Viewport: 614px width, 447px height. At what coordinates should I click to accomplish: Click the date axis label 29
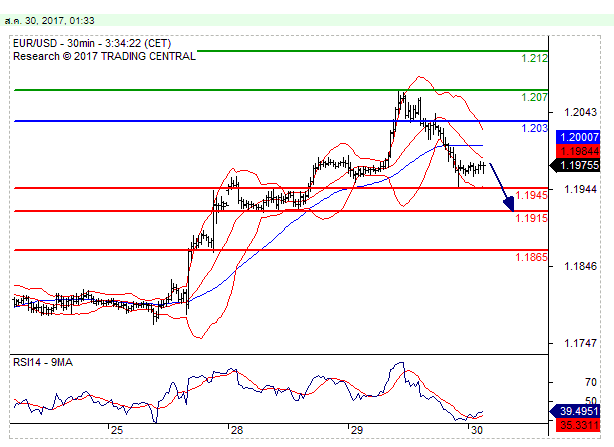tap(357, 430)
